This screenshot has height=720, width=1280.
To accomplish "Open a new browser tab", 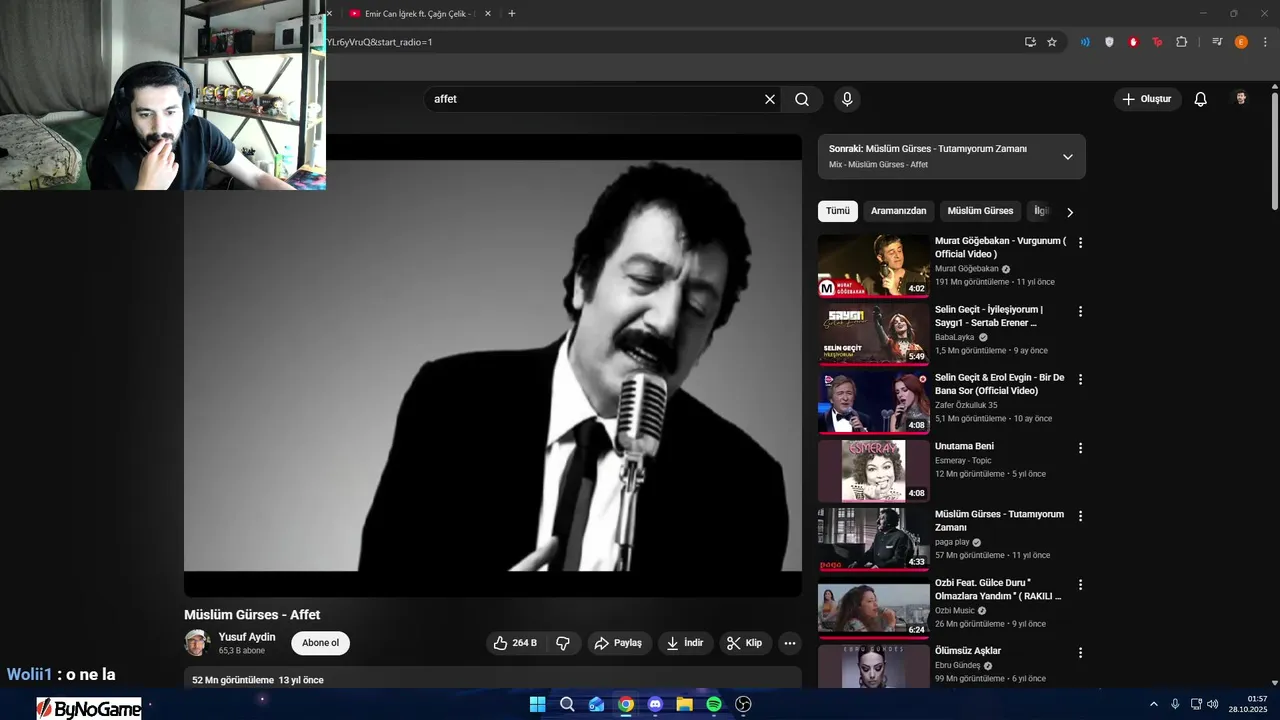I will point(512,14).
